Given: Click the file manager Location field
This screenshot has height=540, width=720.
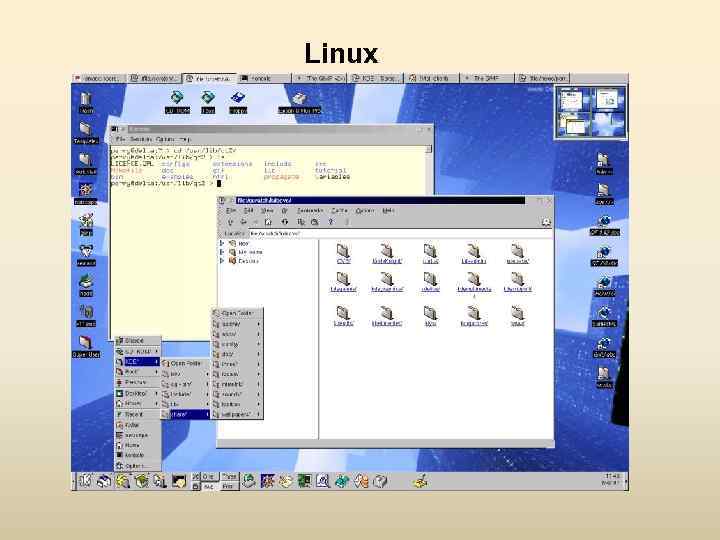Looking at the screenshot, I should point(400,234).
